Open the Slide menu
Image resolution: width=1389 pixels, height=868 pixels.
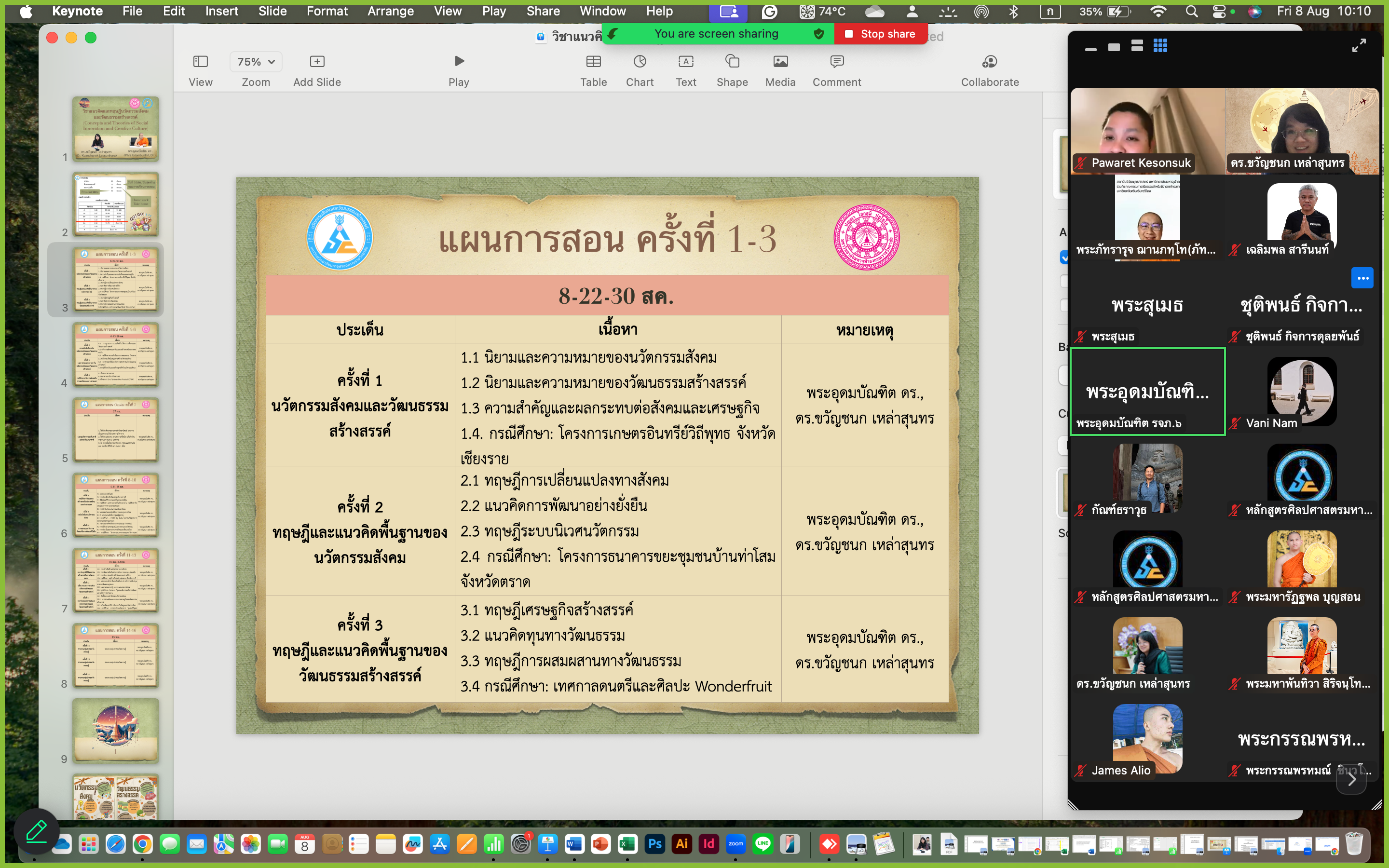pos(272,11)
